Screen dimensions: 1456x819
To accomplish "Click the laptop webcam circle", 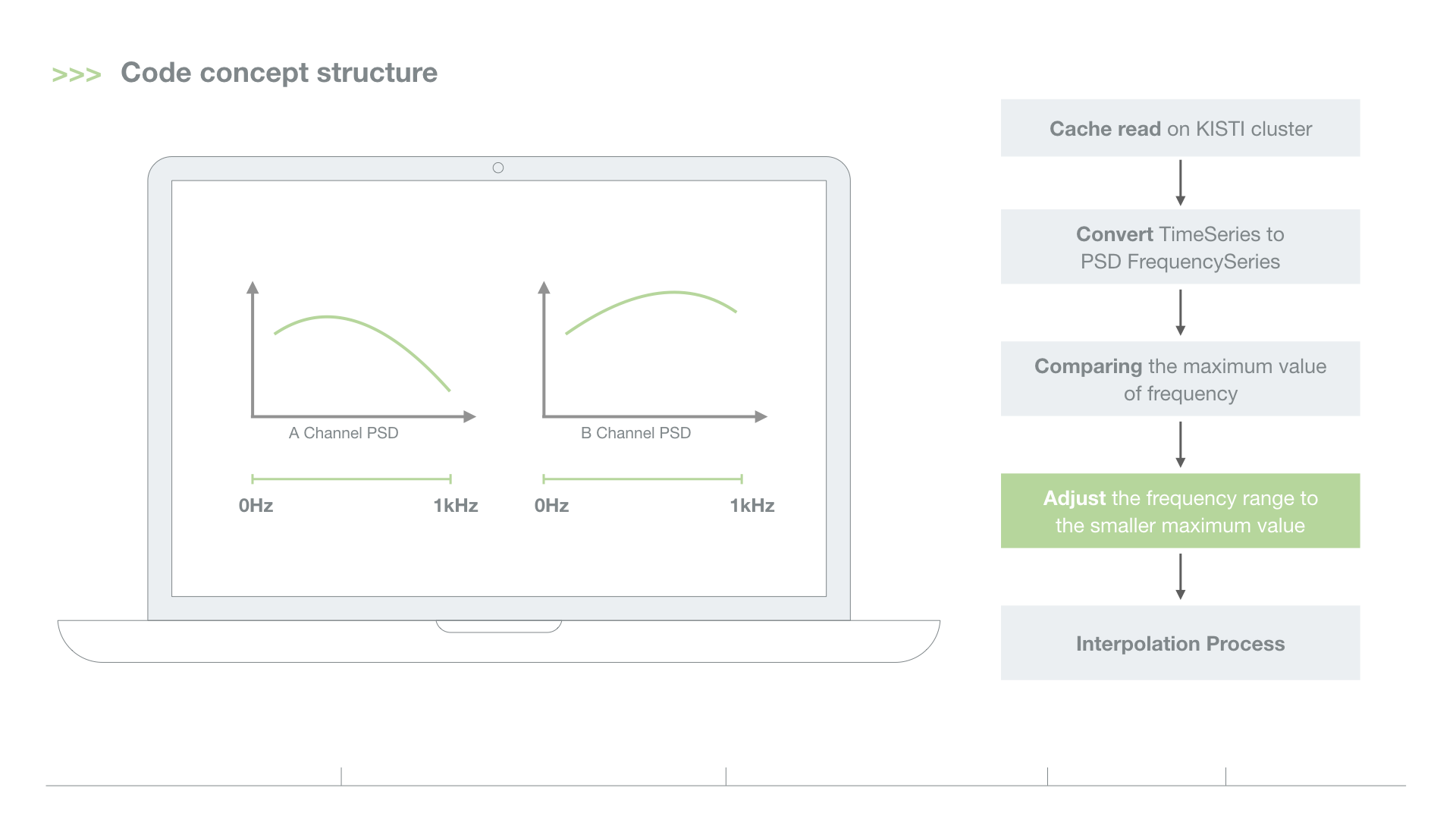I will 498,168.
